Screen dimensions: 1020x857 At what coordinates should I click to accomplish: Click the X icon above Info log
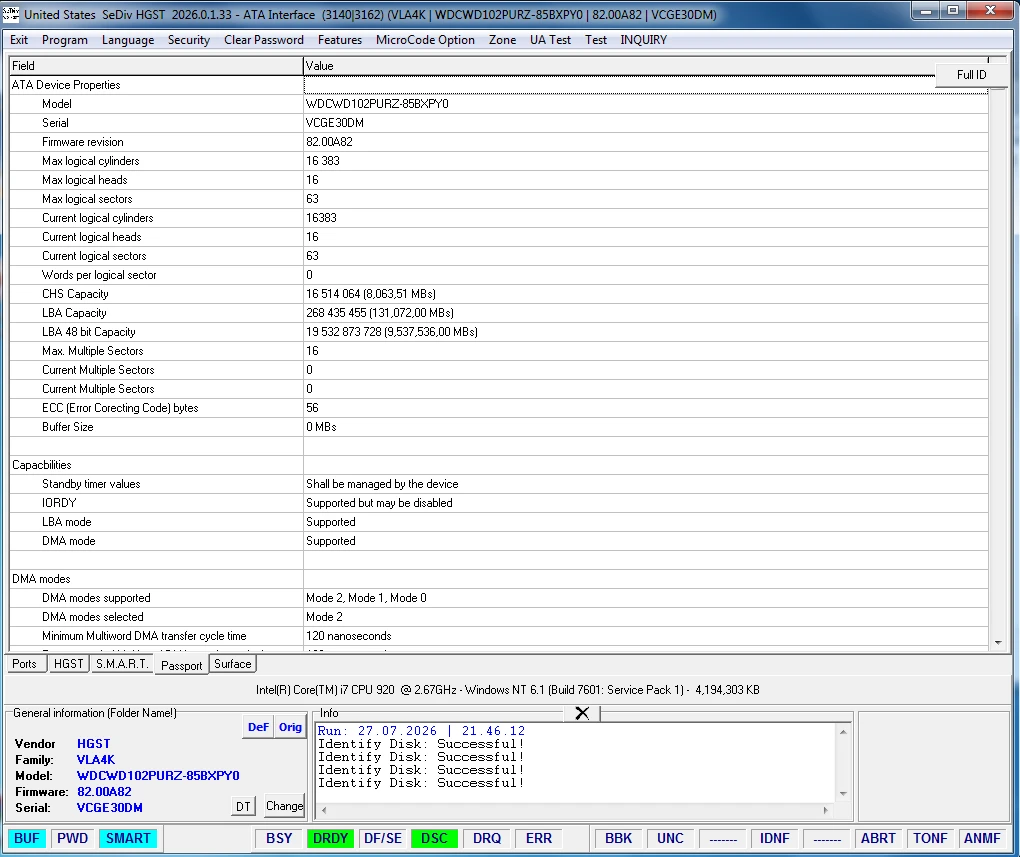(x=582, y=713)
